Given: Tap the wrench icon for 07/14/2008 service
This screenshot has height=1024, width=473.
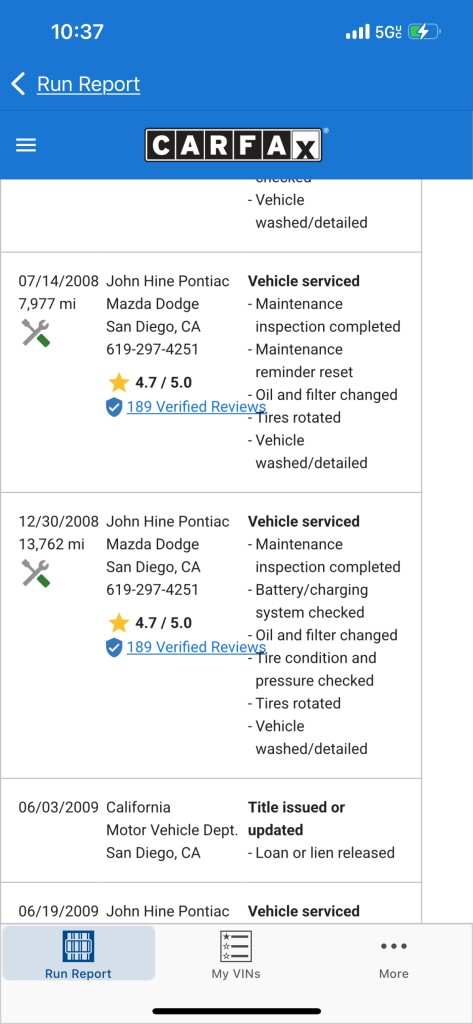Looking at the screenshot, I should coord(35,333).
